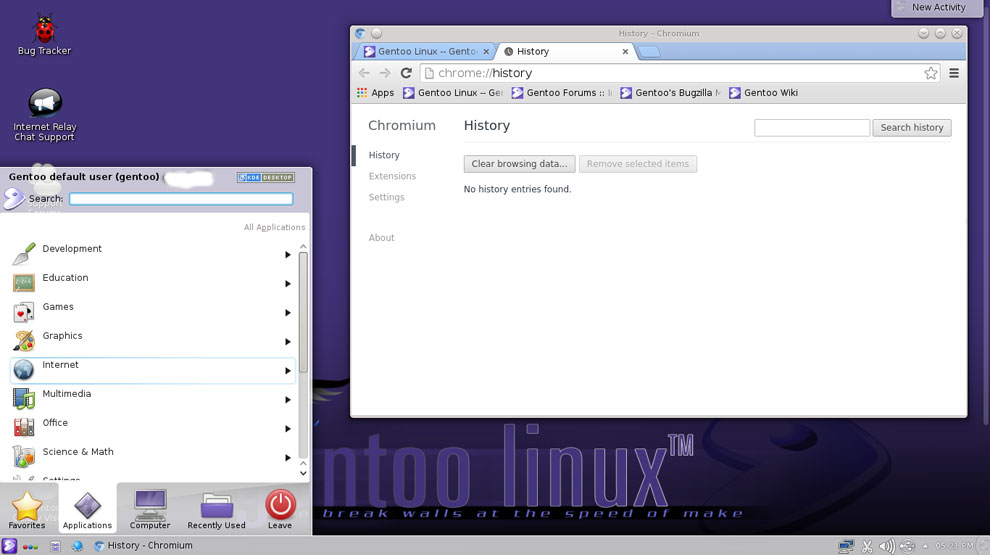Viewport: 990px width, 555px height.
Task: Open About in Chromium sidebar
Action: pyautogui.click(x=381, y=238)
